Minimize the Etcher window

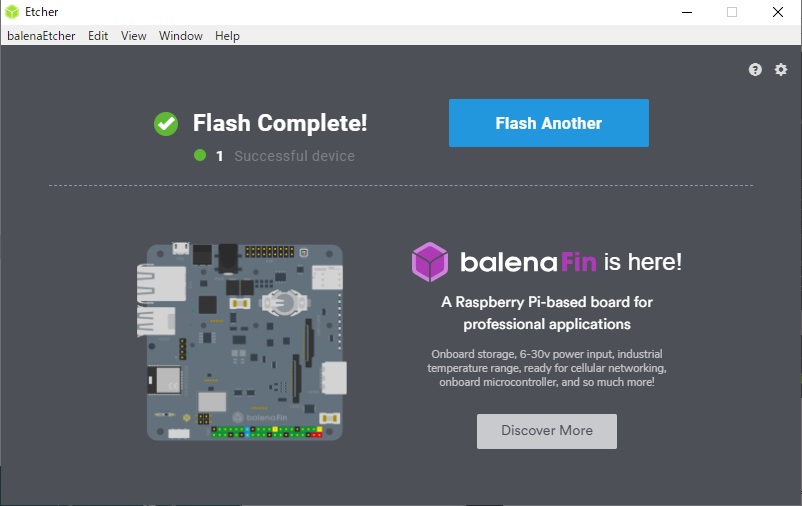pyautogui.click(x=687, y=12)
